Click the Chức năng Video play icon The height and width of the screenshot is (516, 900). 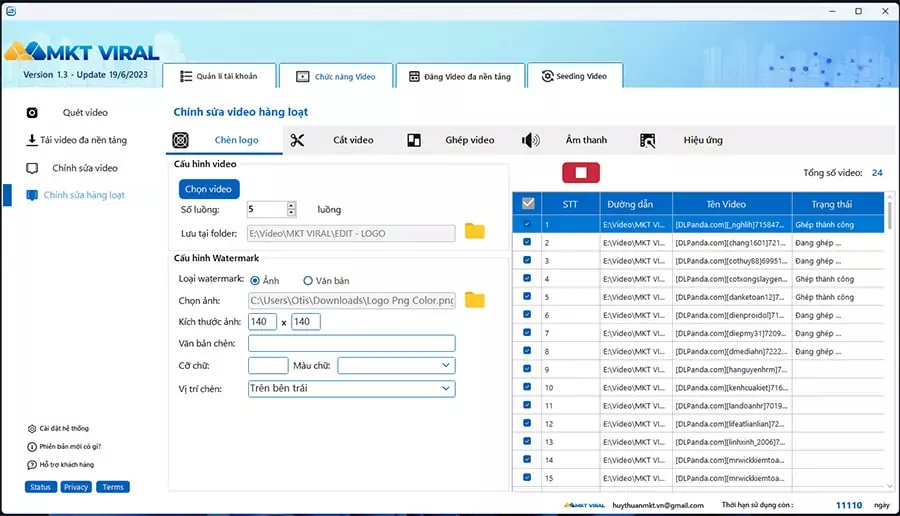302,76
